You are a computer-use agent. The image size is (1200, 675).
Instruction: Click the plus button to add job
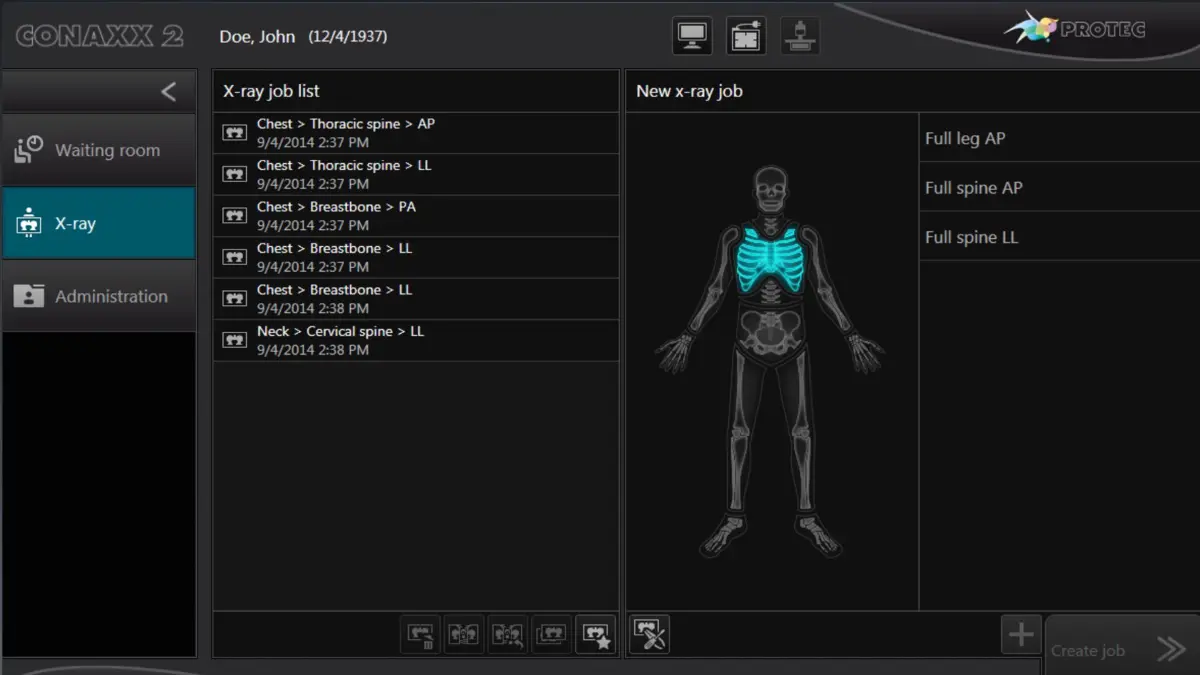(1021, 635)
